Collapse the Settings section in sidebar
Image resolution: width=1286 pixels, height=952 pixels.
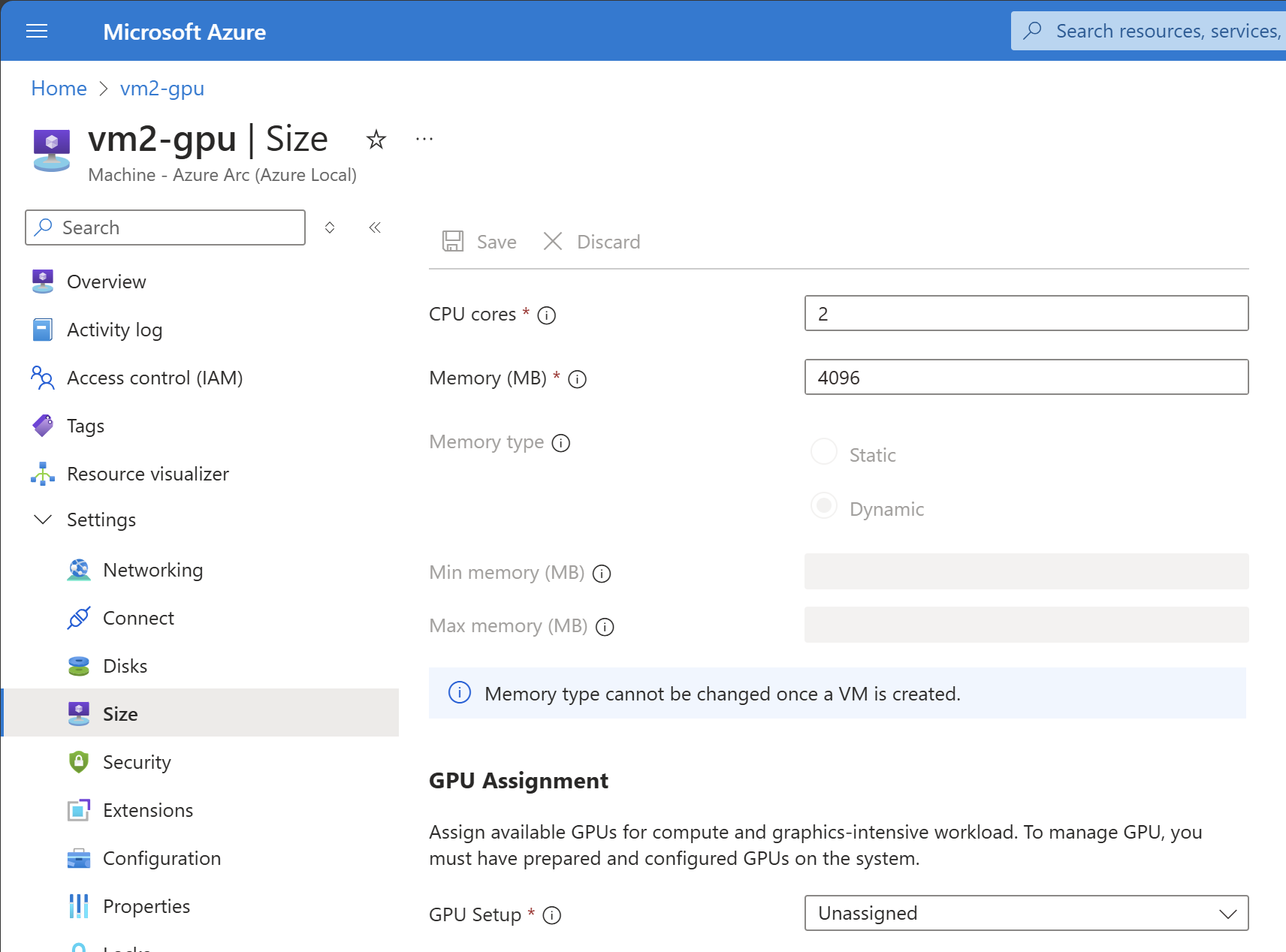tap(44, 520)
